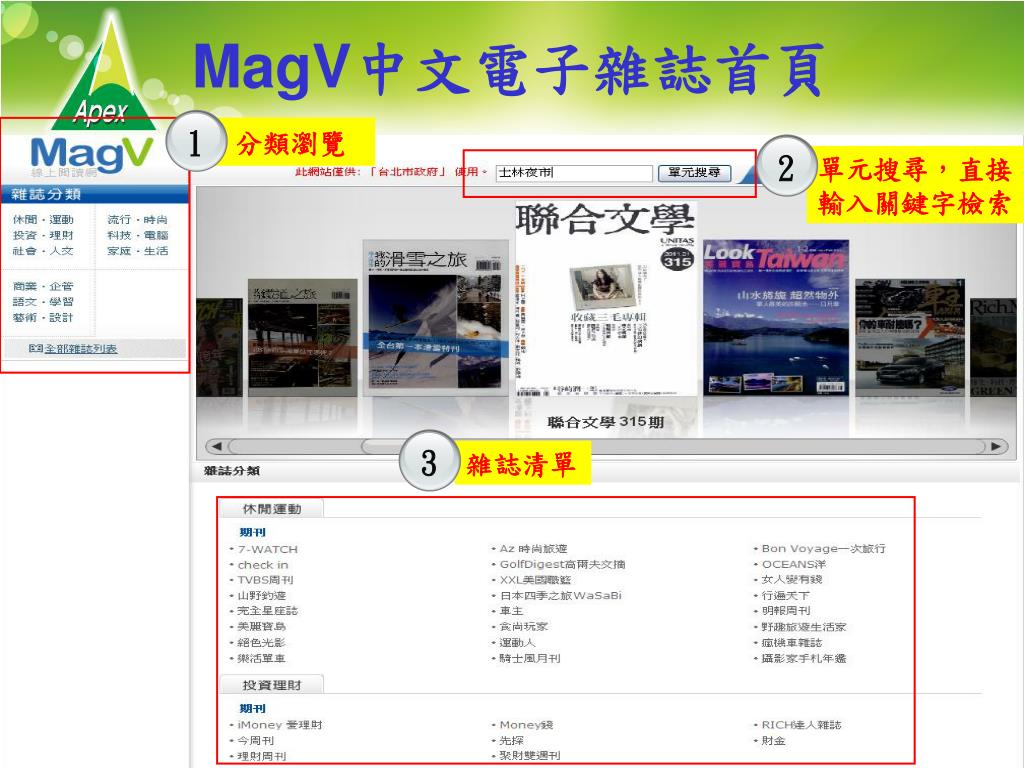This screenshot has height=768, width=1024.
Task: Open the 明報周刊 magazine link
Action: point(786,611)
